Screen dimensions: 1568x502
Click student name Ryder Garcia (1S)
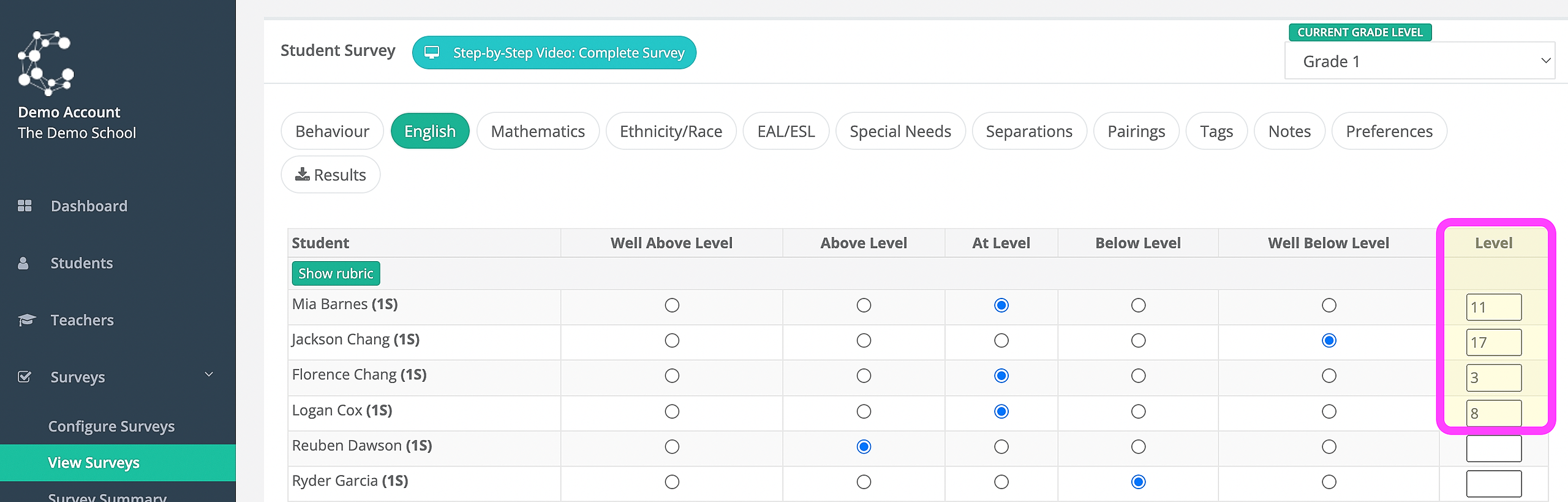tap(350, 481)
